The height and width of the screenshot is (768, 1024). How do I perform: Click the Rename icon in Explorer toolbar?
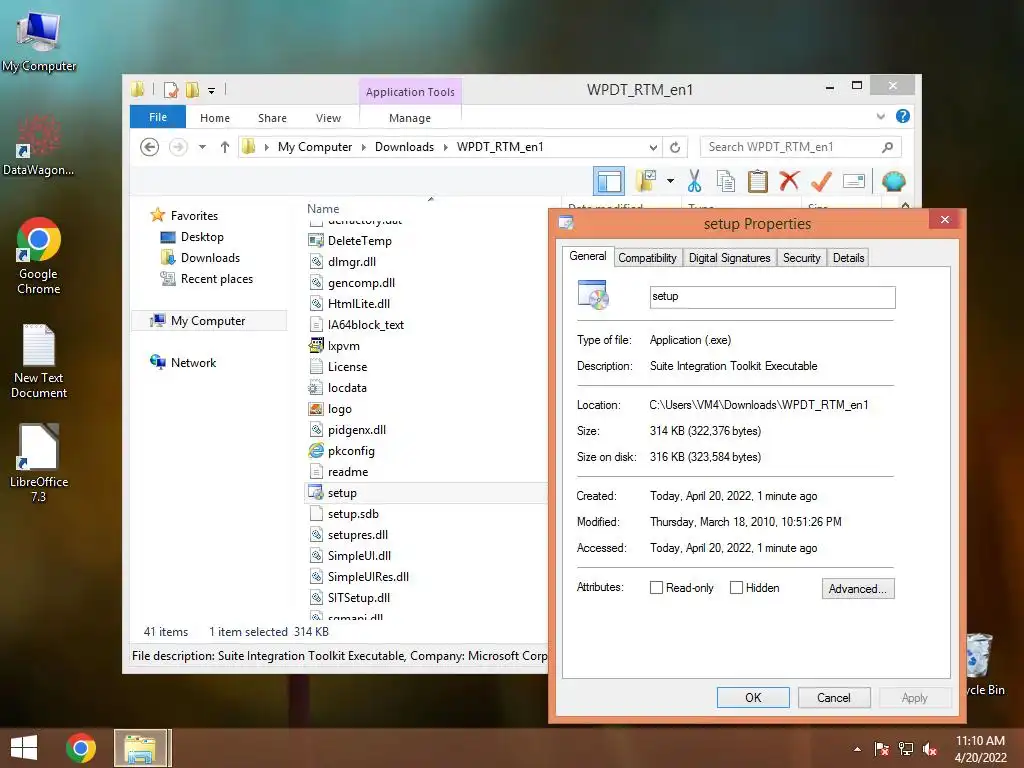click(x=854, y=181)
